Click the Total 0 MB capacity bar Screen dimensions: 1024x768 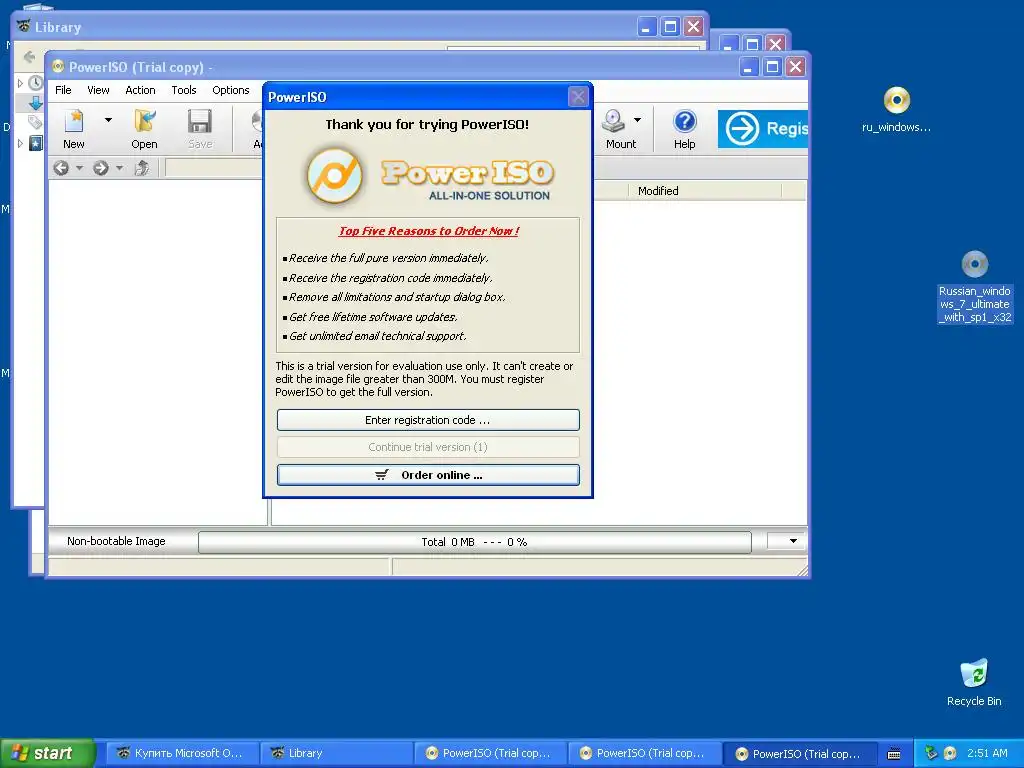[475, 542]
